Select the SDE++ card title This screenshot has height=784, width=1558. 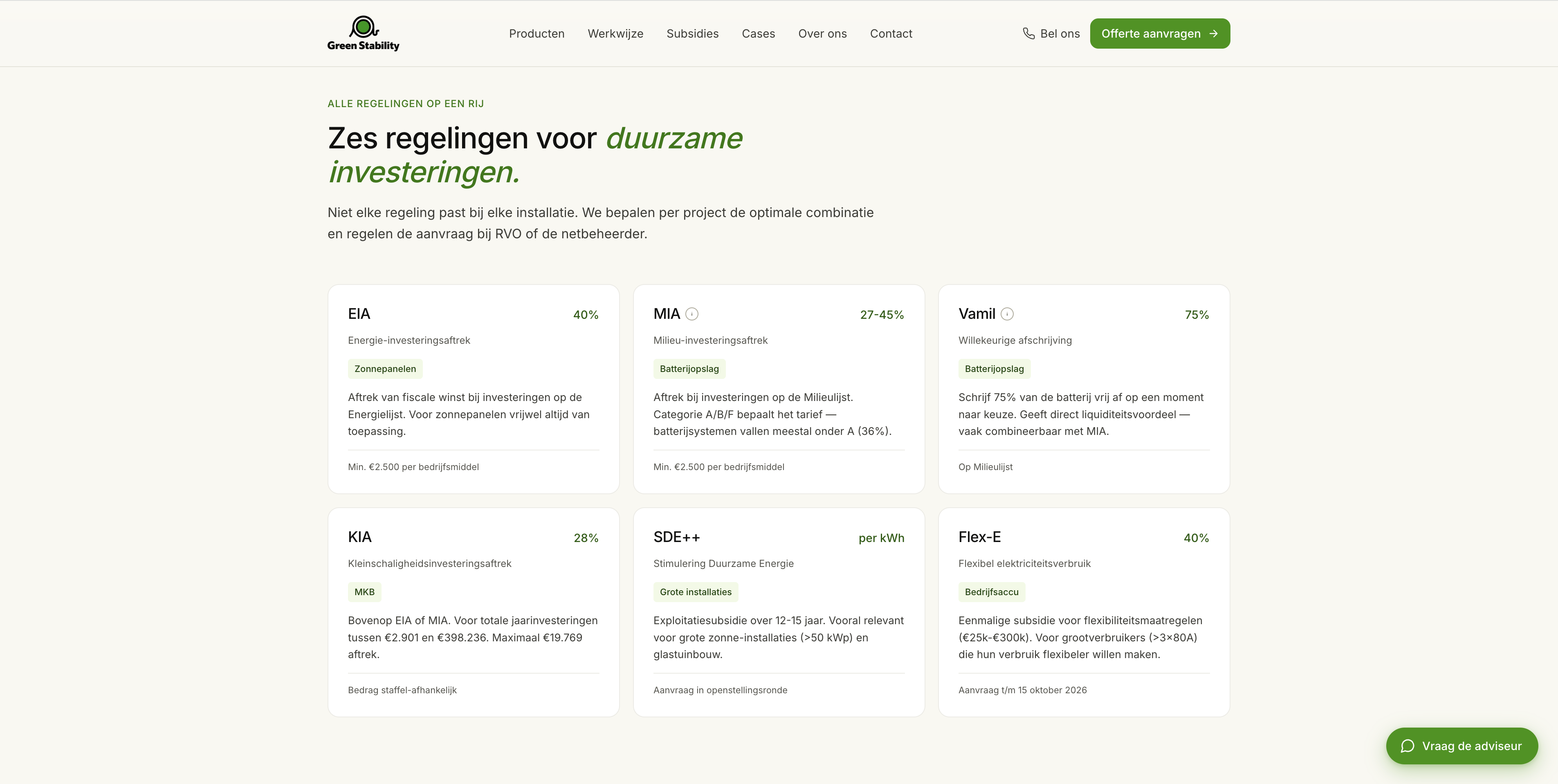[676, 537]
